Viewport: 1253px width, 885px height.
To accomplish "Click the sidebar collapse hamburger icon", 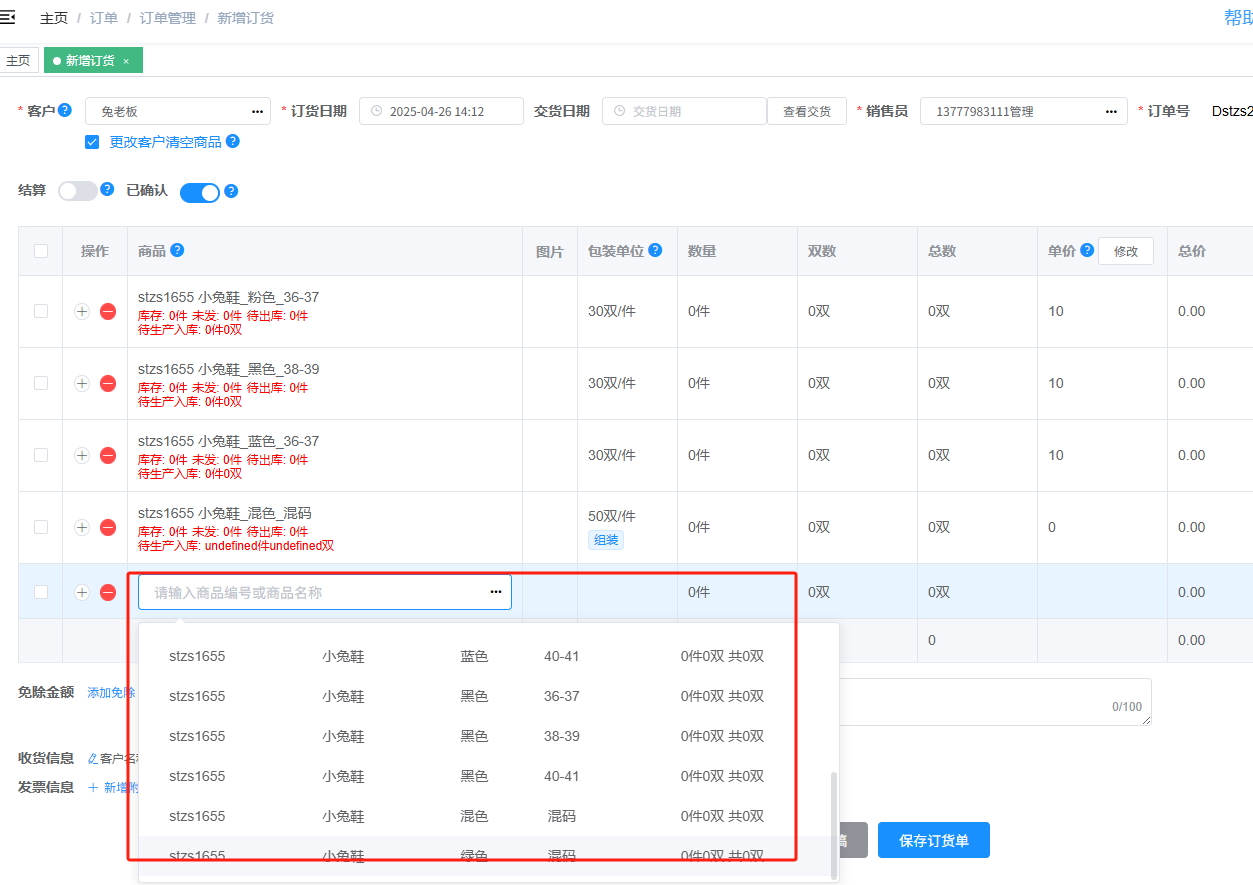I will click(x=8, y=17).
